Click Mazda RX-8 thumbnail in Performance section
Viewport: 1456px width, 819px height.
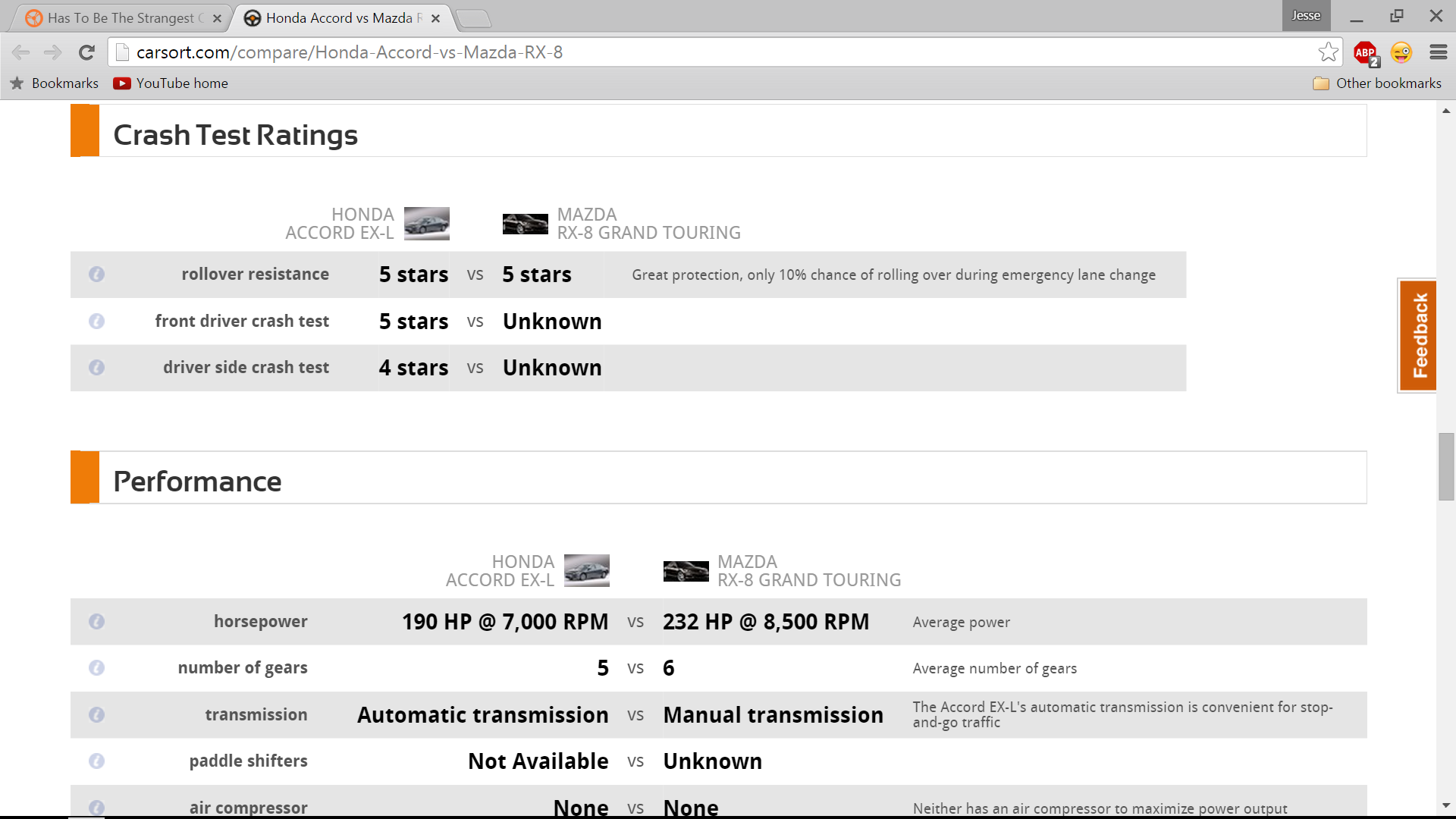click(x=686, y=571)
